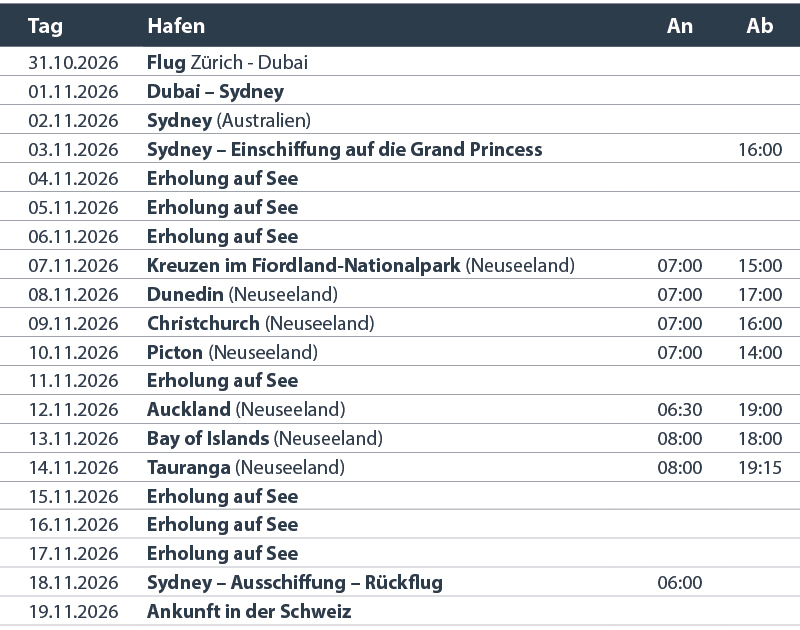Click the Ankunft in der Schweiz entry

(249, 611)
